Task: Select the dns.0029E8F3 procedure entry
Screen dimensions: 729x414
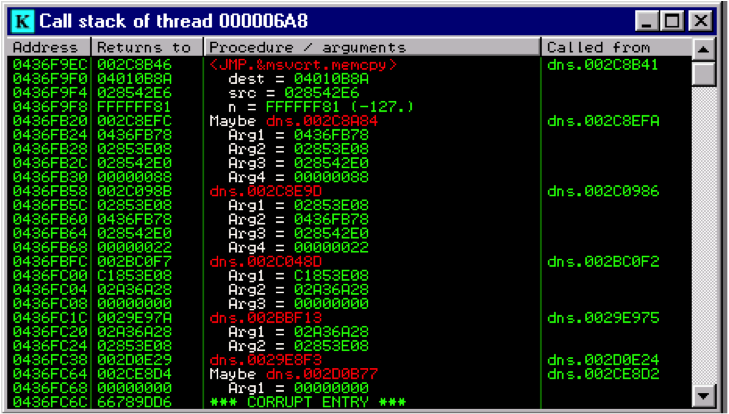Action: coord(266,360)
